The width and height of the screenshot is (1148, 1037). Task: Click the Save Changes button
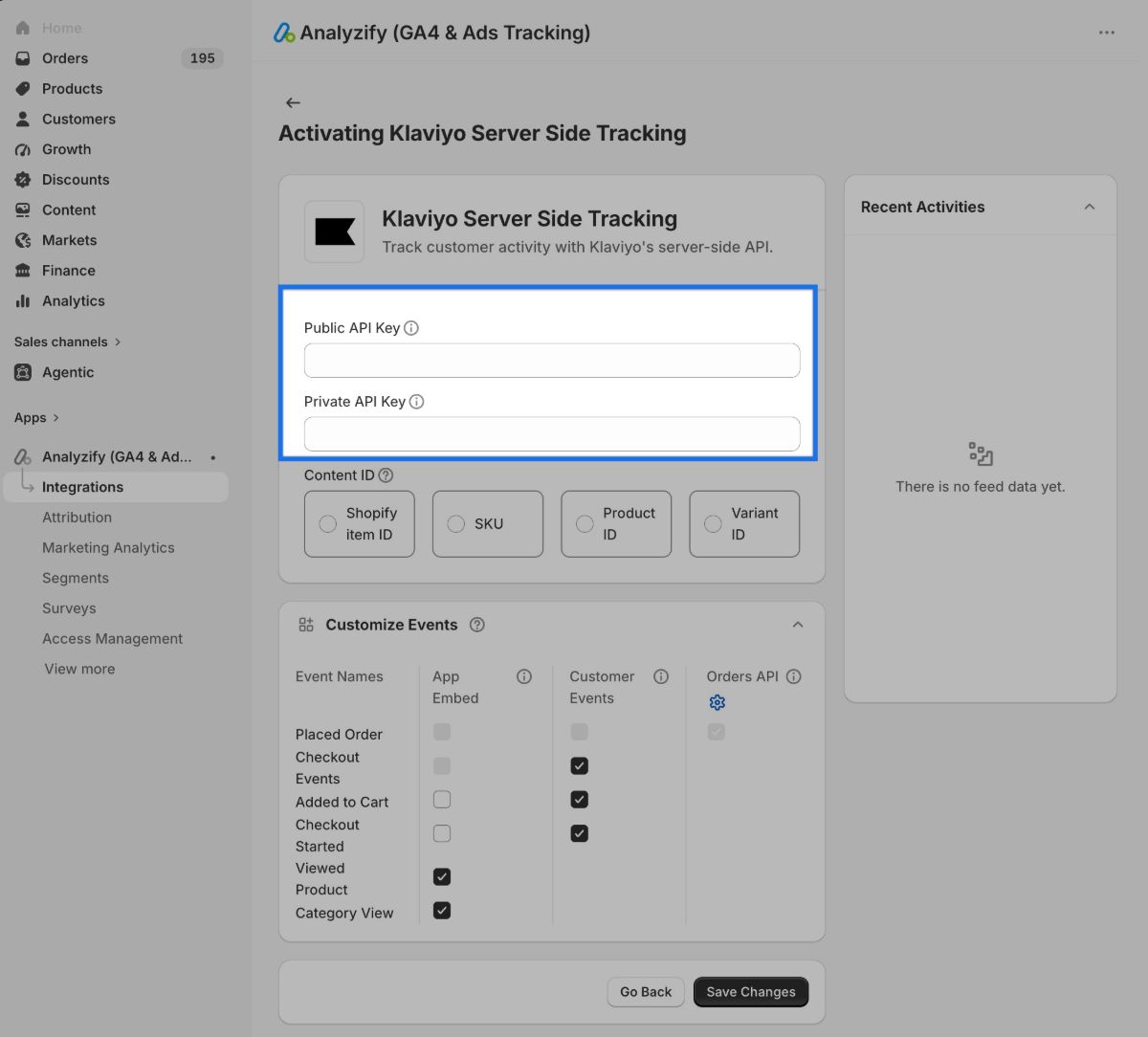tap(751, 992)
